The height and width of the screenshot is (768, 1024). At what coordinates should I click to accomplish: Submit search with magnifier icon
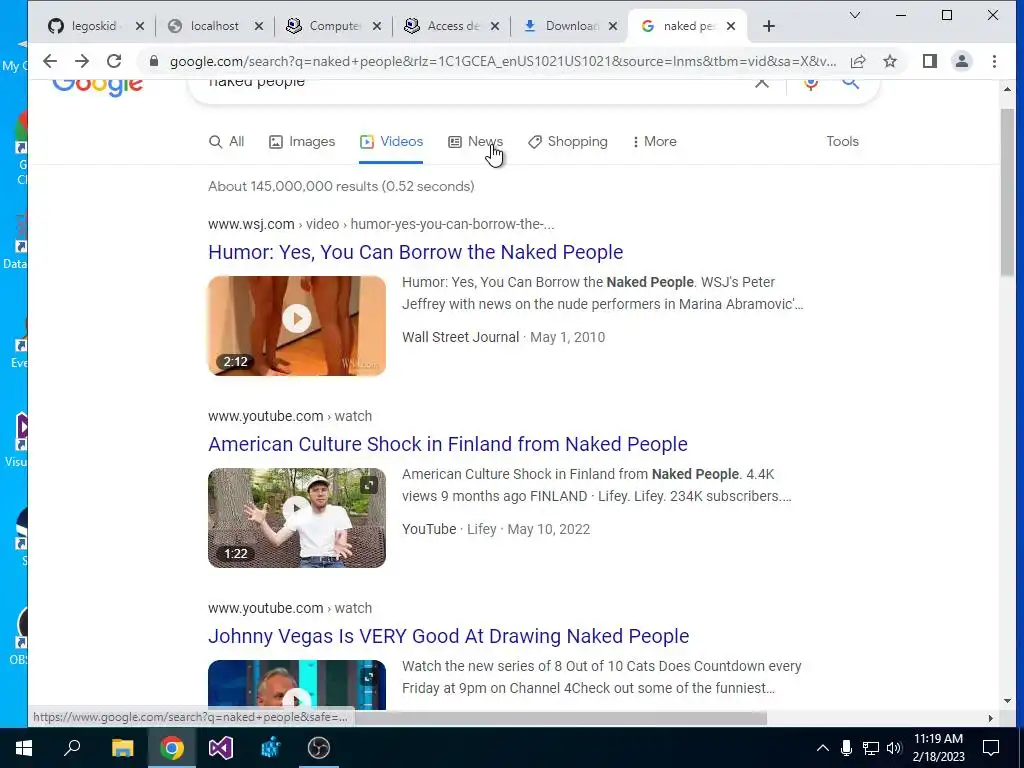(850, 83)
